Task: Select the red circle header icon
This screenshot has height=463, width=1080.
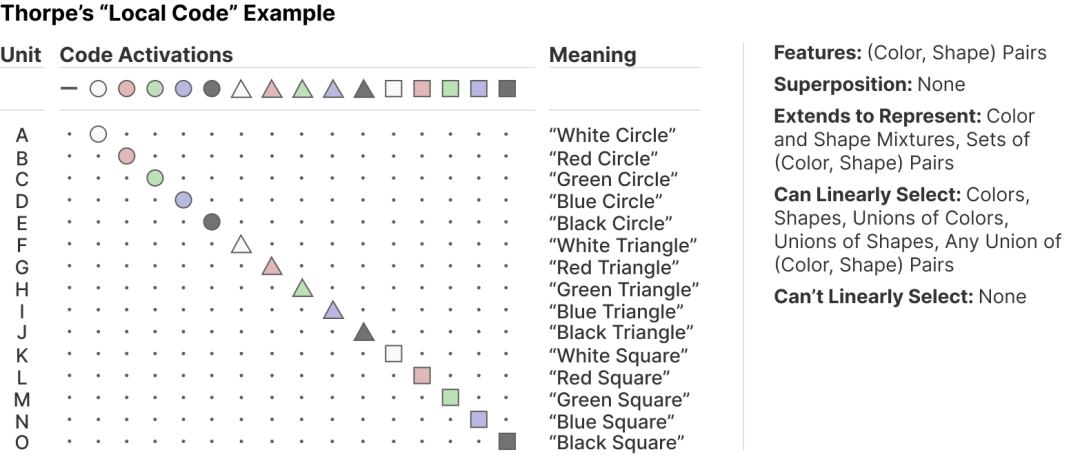Action: point(127,88)
